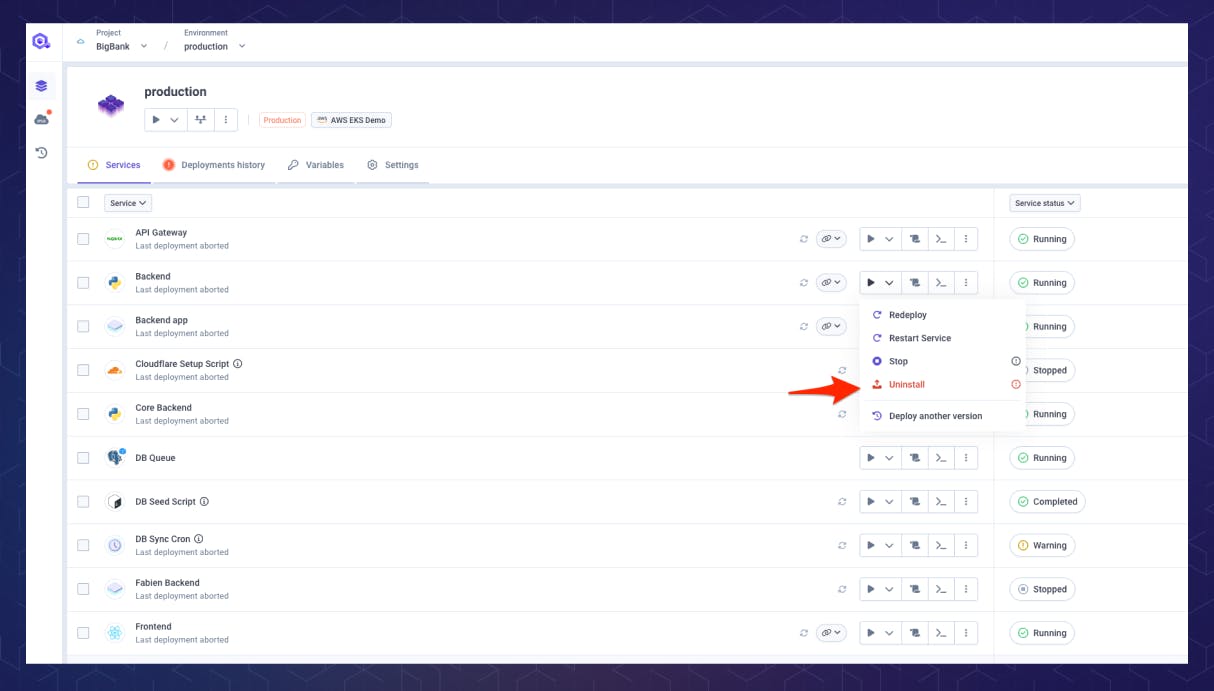The height and width of the screenshot is (691, 1214).
Task: Expand the Service status filter dropdown
Action: point(1045,203)
